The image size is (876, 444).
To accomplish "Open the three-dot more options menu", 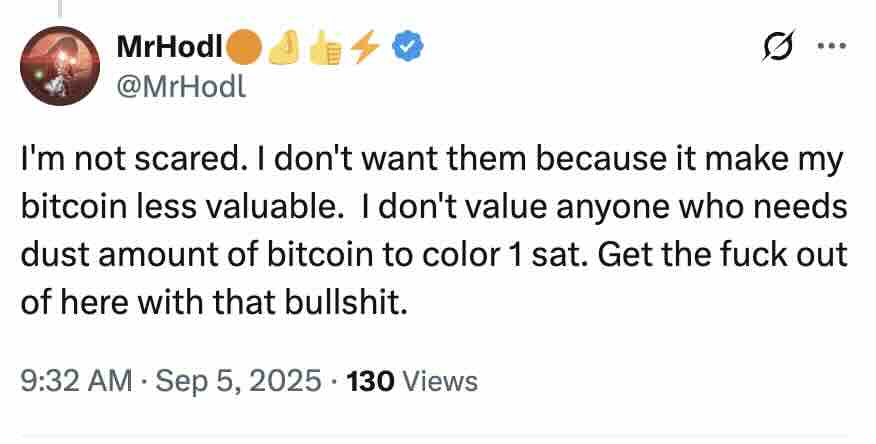I will pos(830,46).
